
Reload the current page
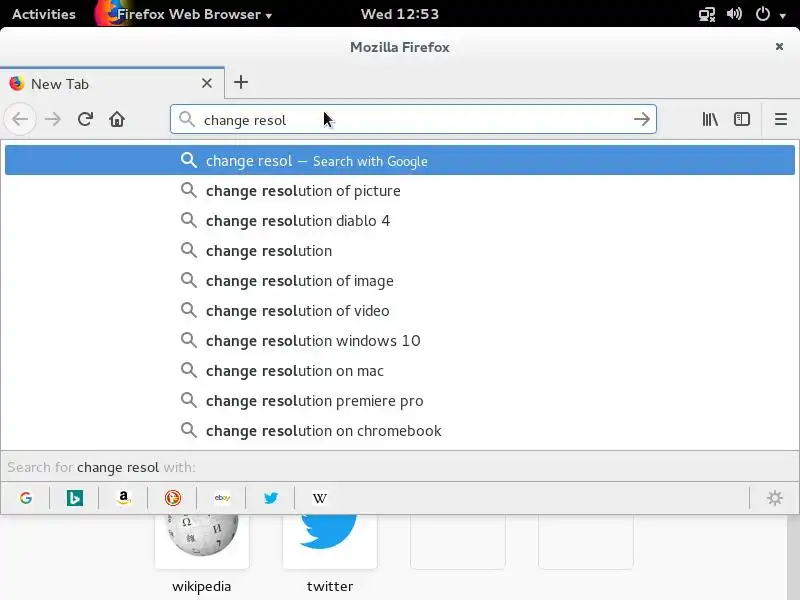point(85,119)
